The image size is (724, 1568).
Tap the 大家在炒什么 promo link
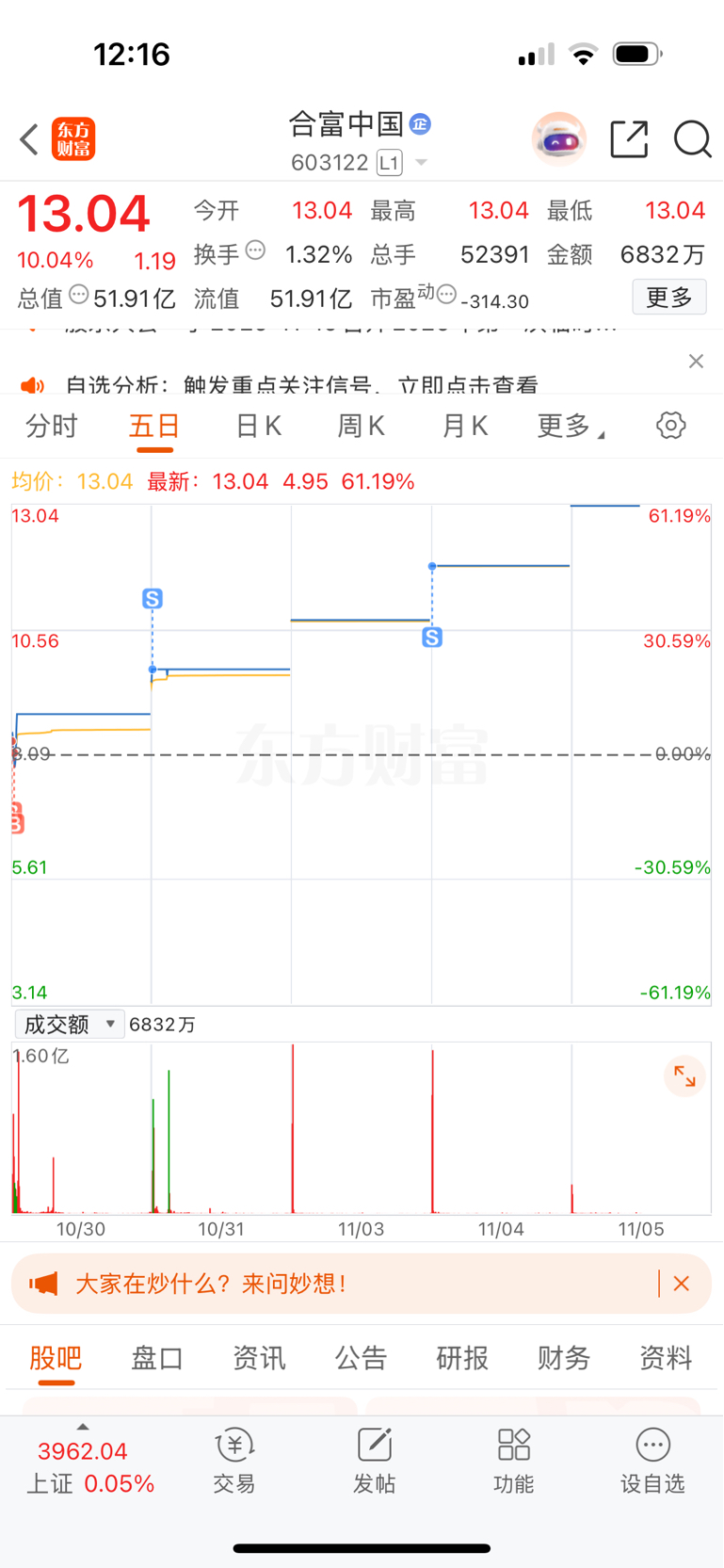tap(212, 1284)
